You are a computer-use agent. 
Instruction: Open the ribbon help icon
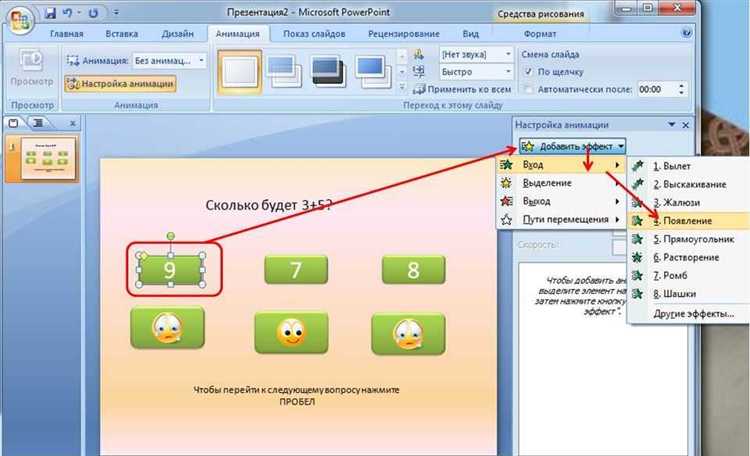[x=686, y=33]
